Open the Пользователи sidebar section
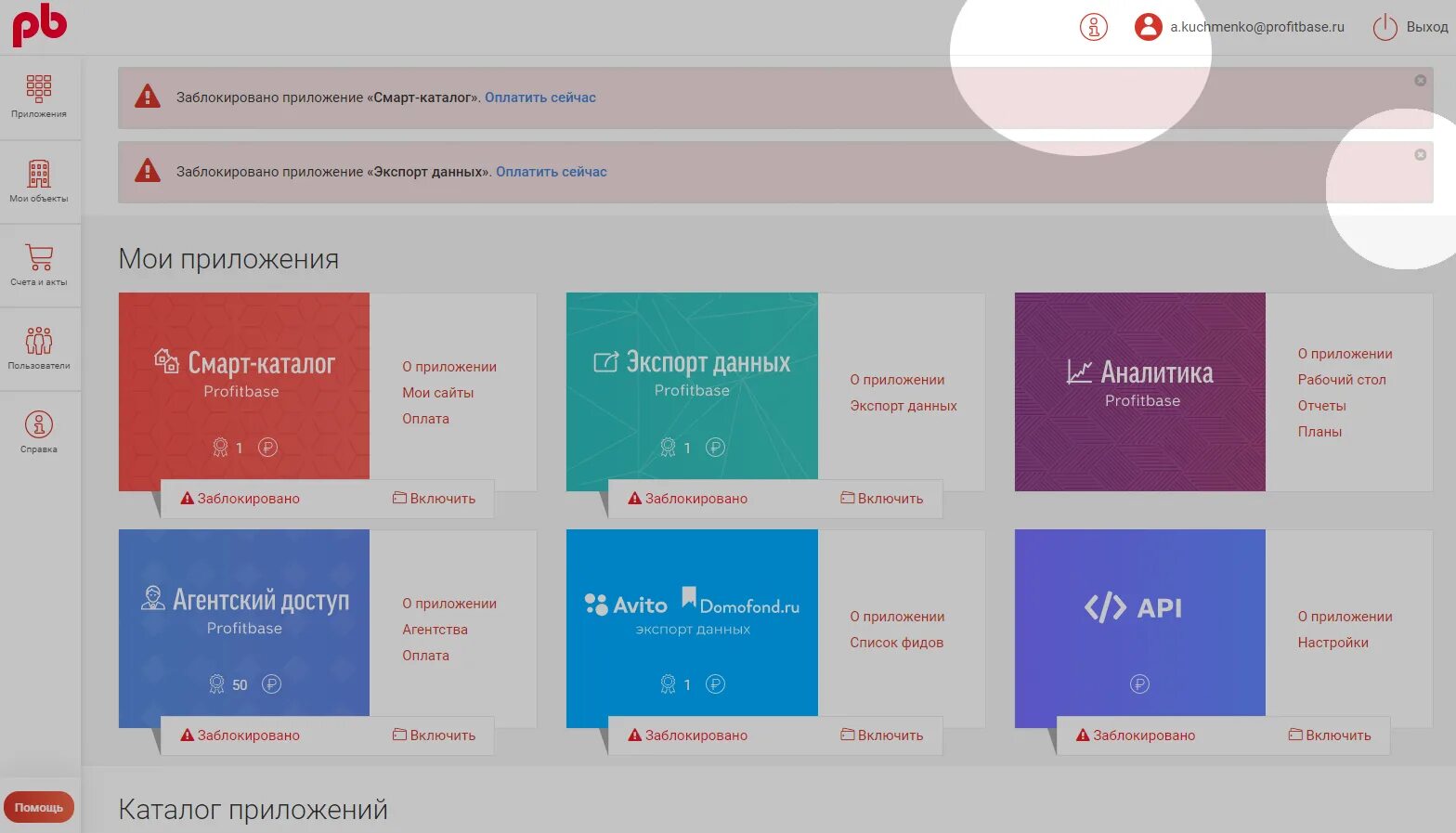Screen dimensions: 1456x833 coord(39,348)
